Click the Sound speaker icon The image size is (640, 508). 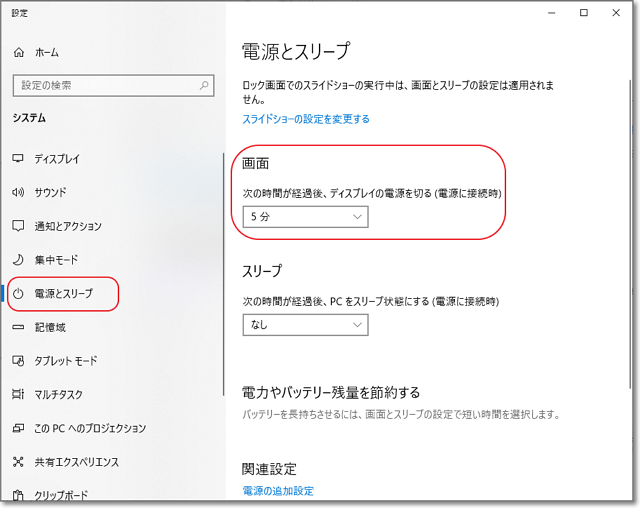18,192
